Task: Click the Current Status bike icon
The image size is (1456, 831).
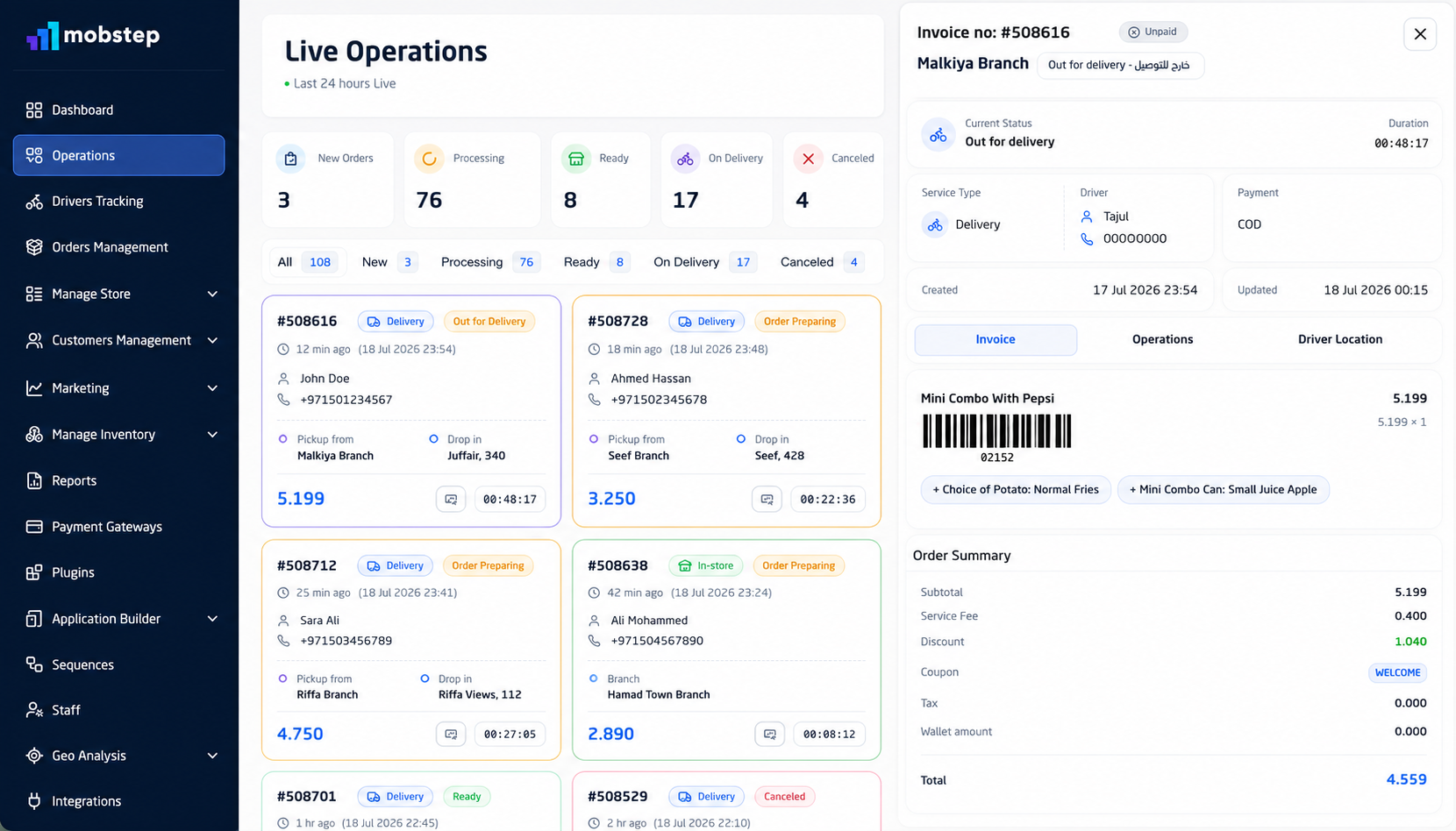Action: (939, 135)
